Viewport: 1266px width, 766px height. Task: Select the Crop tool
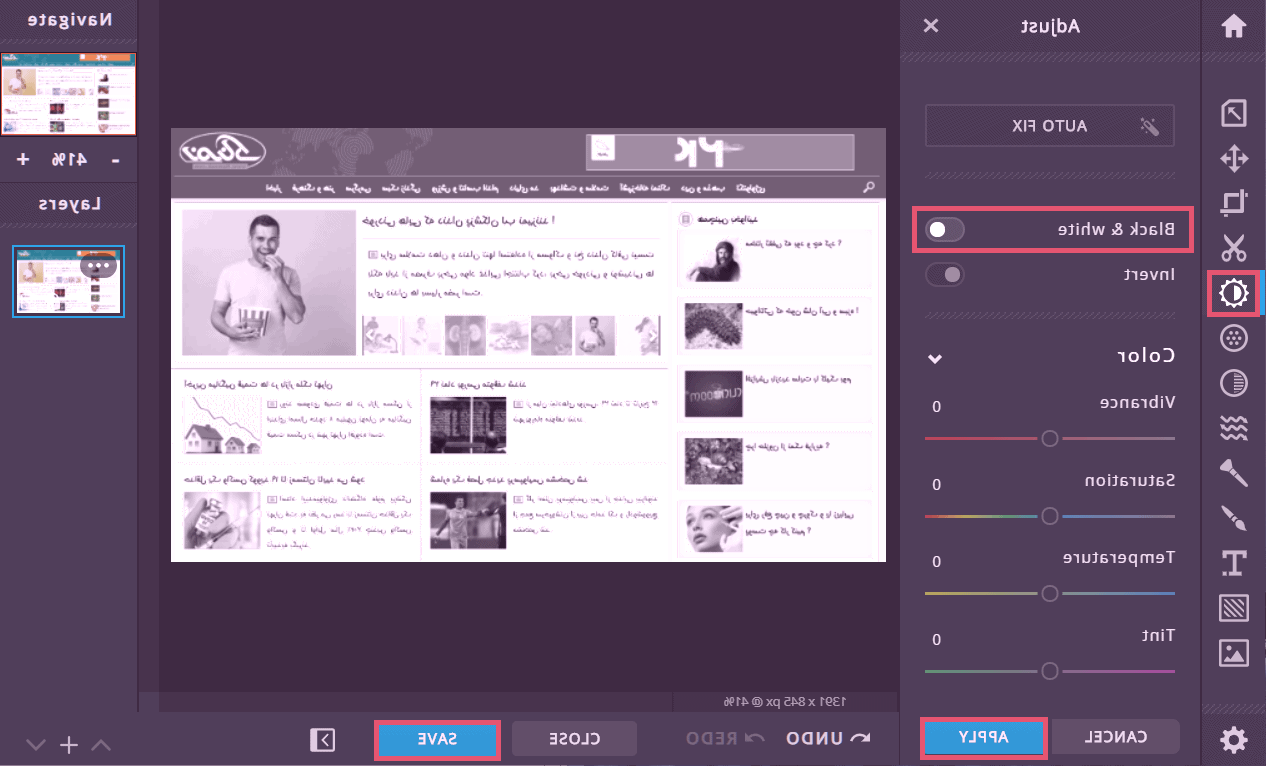1234,203
